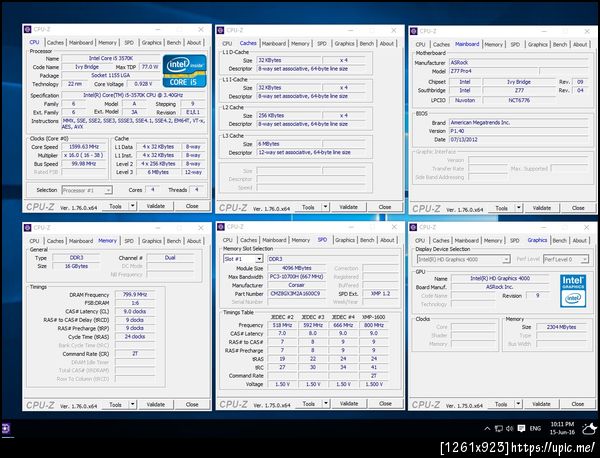This screenshot has width=600, height=458.
Task: Click the Code Name value 'Ivy Bridge' in the CPU tab window
Action: point(87,67)
